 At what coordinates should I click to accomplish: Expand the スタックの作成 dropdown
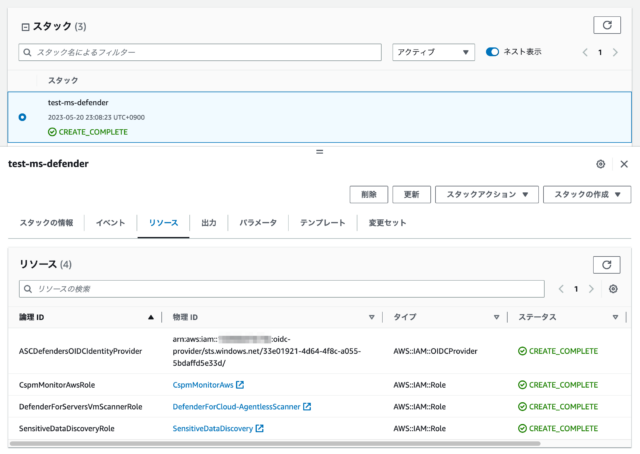[586, 194]
